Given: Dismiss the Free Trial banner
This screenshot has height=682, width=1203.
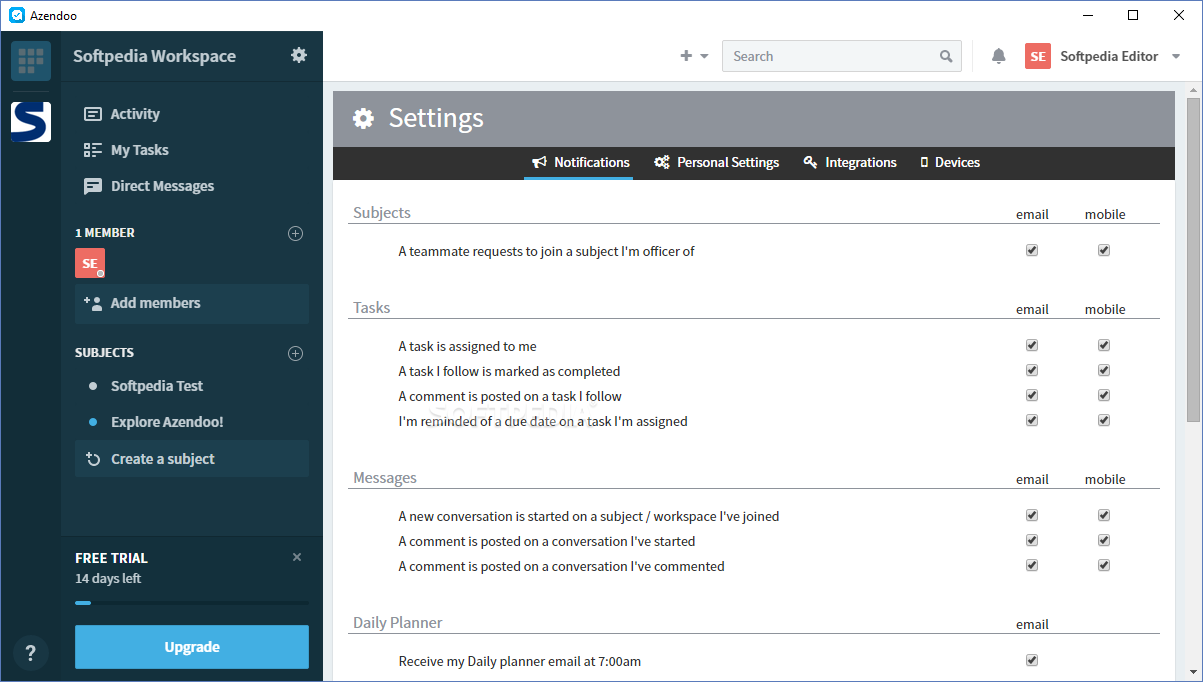Looking at the screenshot, I should (297, 557).
